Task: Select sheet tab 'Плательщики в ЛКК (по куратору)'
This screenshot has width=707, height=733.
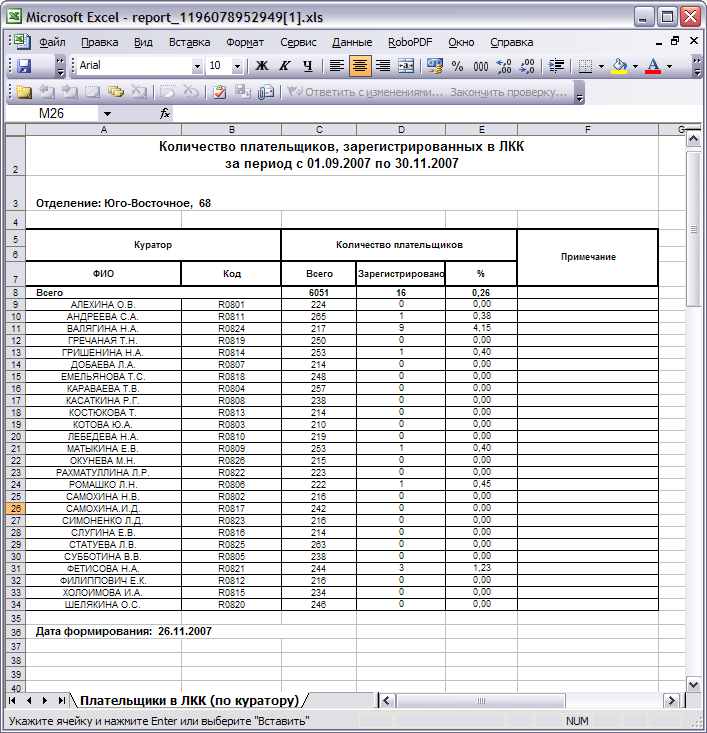Action: pyautogui.click(x=189, y=700)
